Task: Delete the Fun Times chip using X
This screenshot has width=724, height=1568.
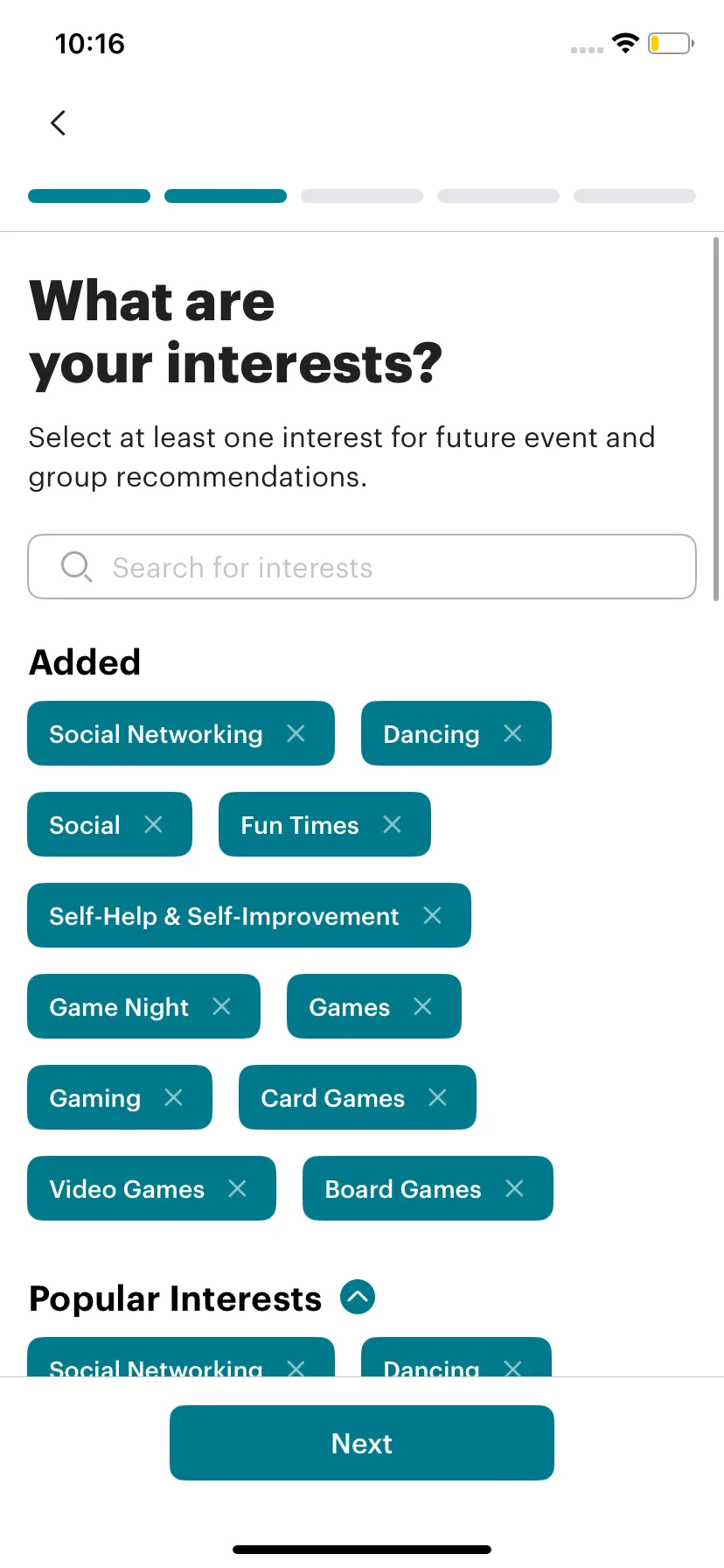Action: [x=393, y=824]
